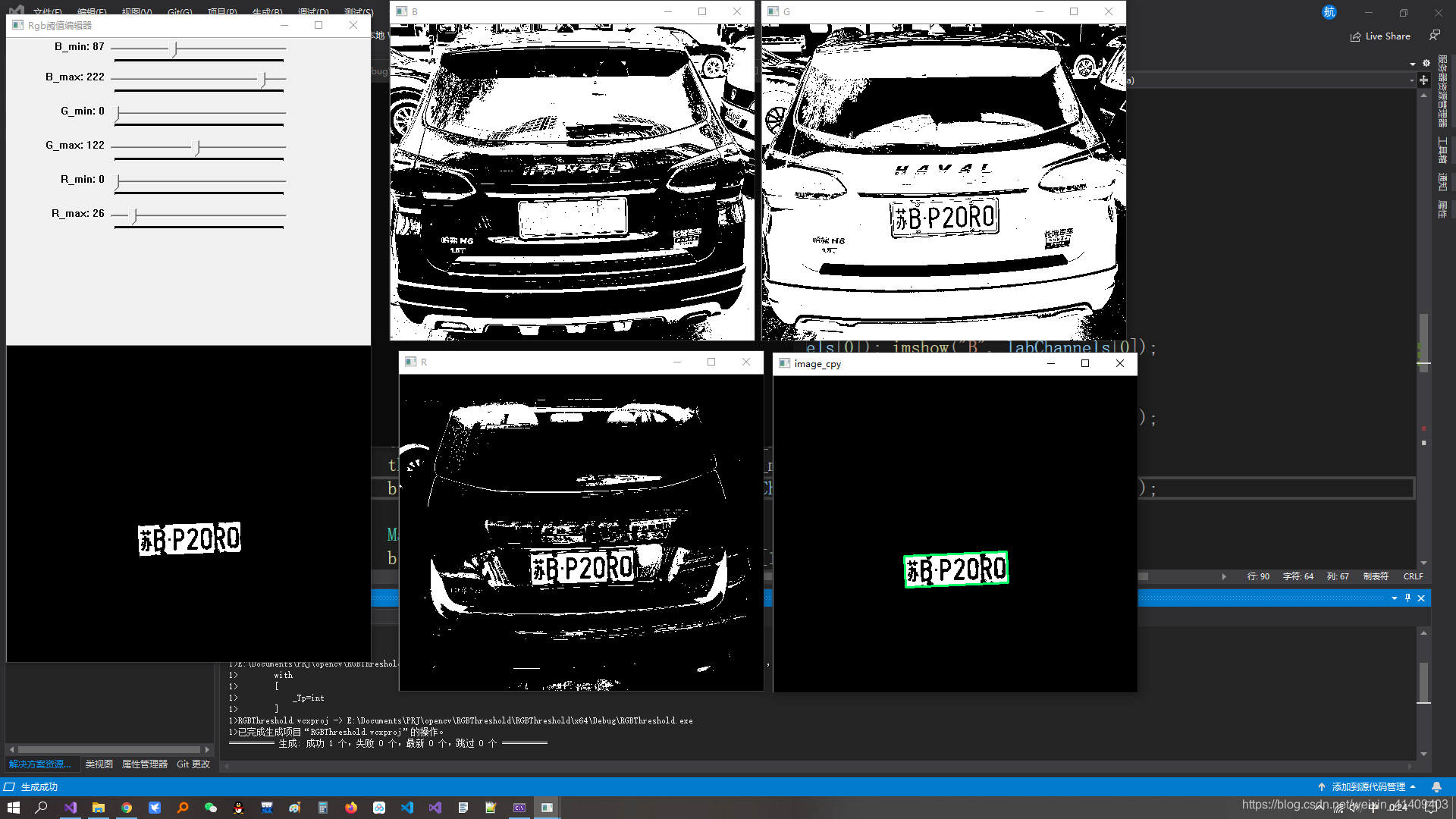Open Calculator from taskbar
Image resolution: width=1456 pixels, height=819 pixels.
pyautogui.click(x=323, y=808)
